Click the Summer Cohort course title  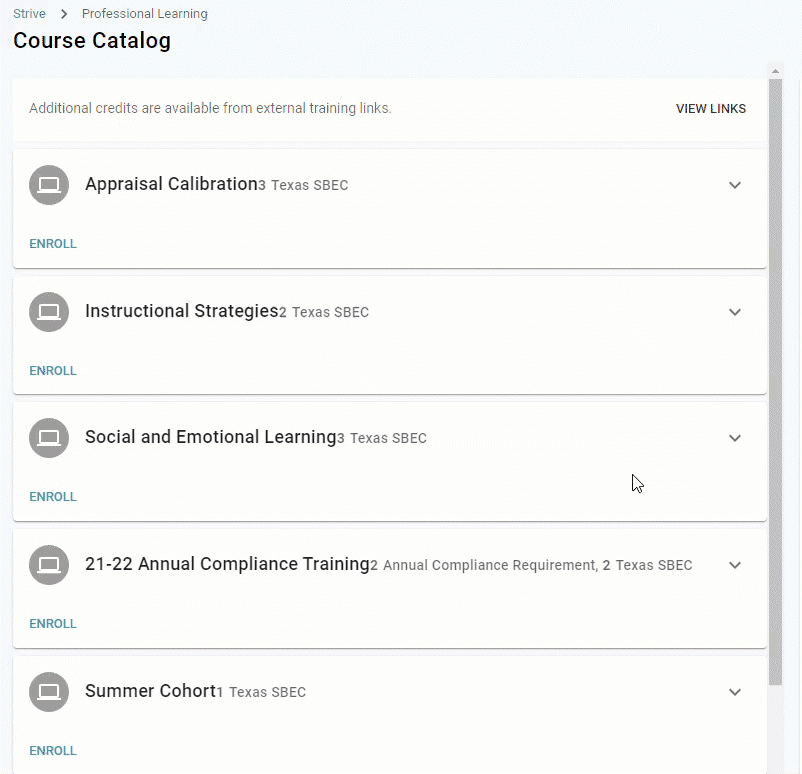coord(150,691)
